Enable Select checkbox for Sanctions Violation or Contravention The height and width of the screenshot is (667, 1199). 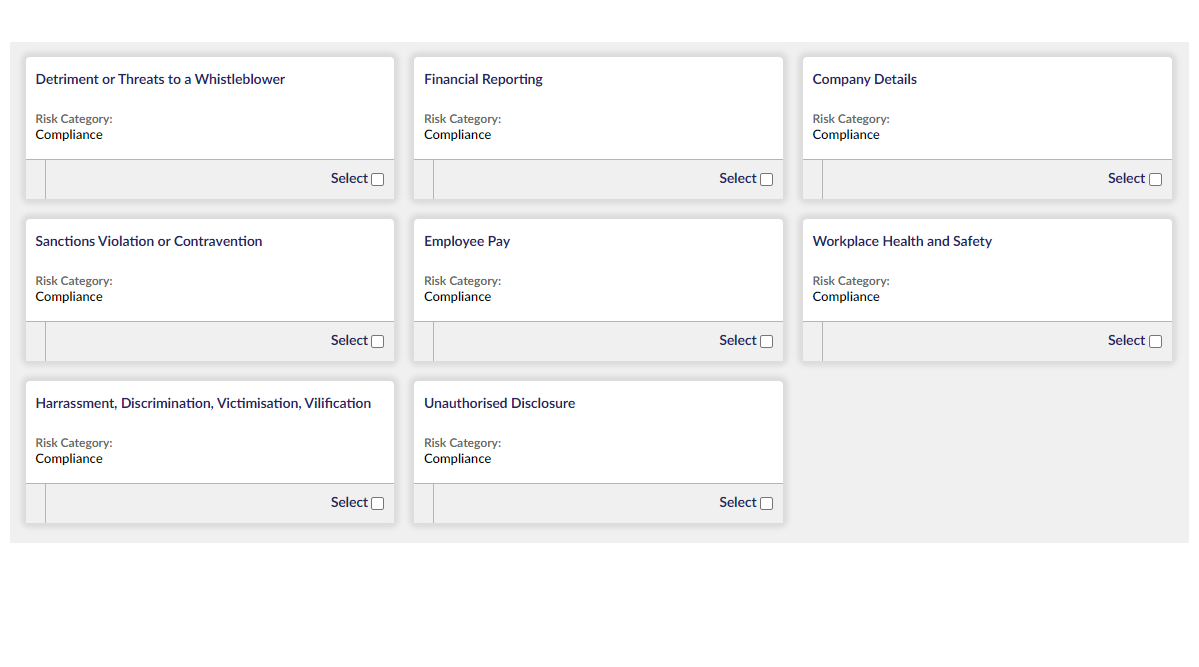pyautogui.click(x=377, y=342)
